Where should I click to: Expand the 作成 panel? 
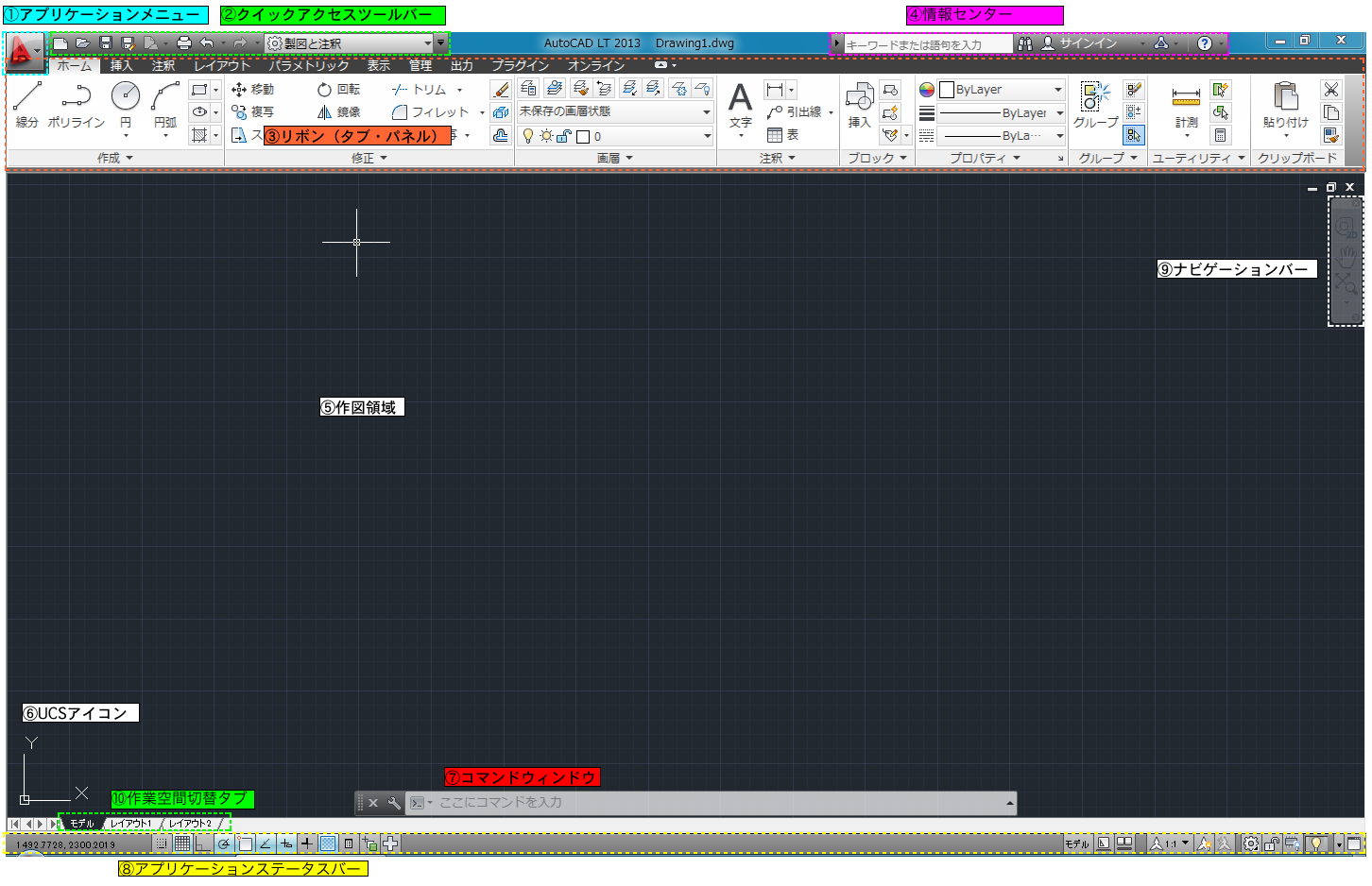pos(115,159)
